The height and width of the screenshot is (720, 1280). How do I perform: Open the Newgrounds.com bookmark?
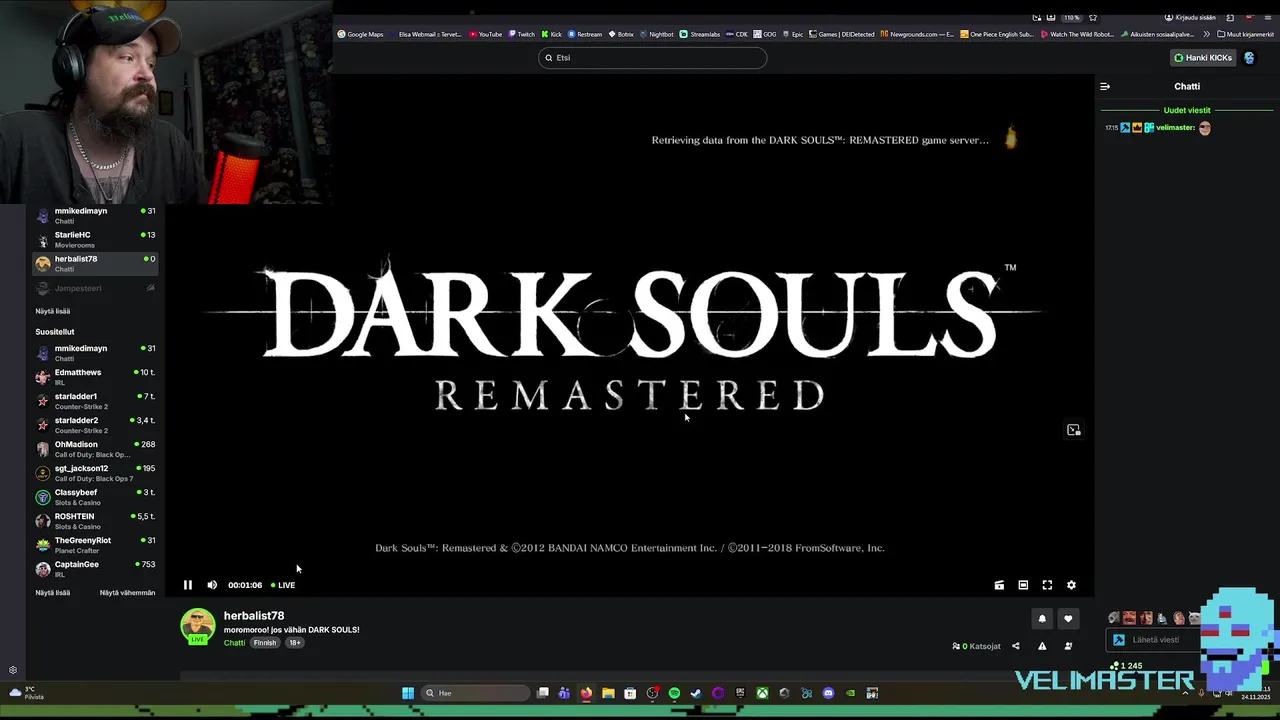coord(917,34)
